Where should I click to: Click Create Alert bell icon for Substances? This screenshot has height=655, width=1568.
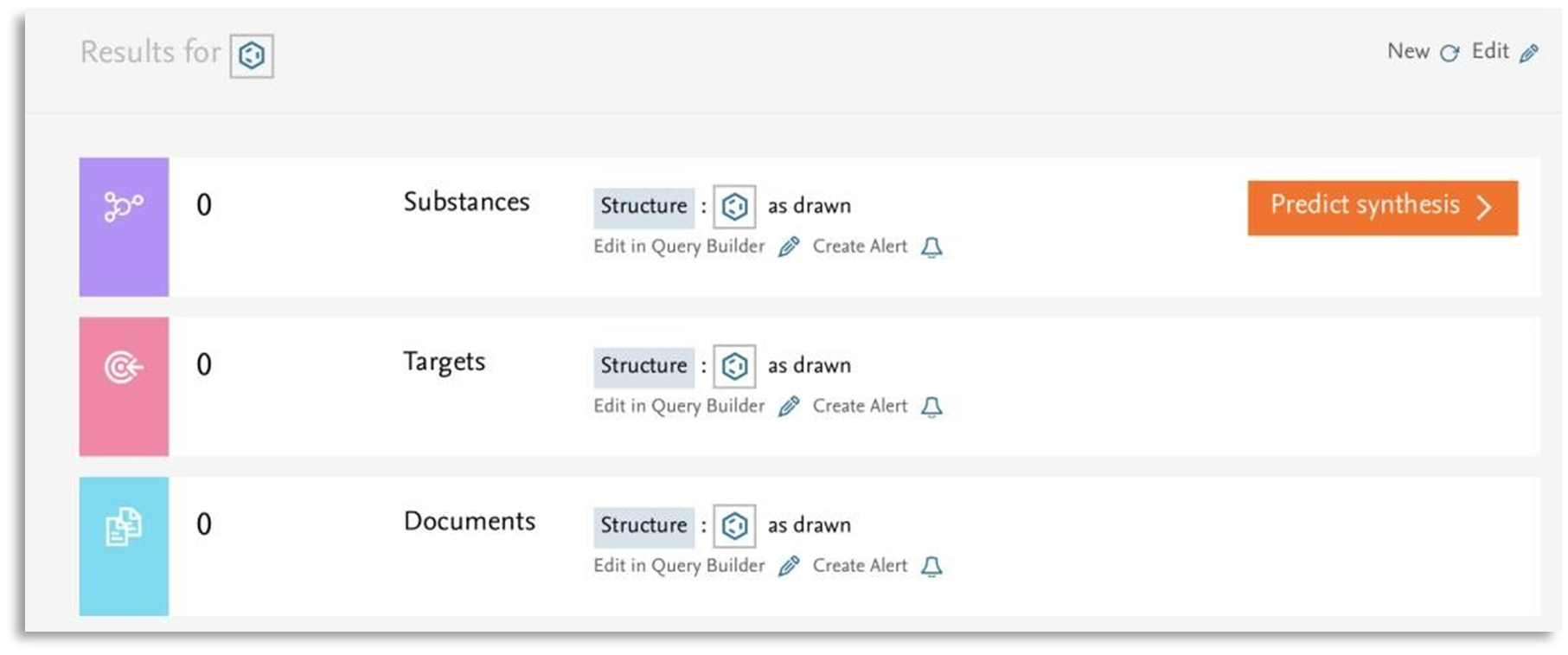(931, 247)
